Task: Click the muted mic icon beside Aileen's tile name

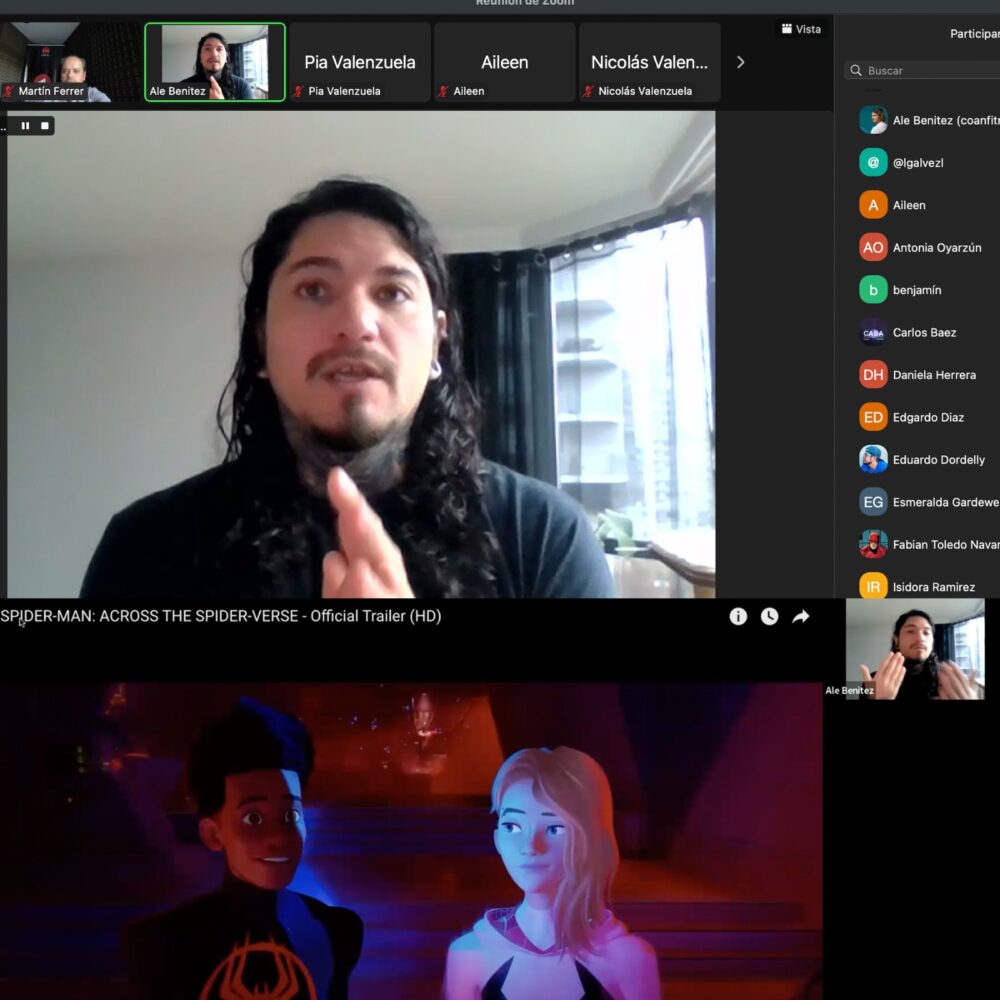Action: pos(443,91)
